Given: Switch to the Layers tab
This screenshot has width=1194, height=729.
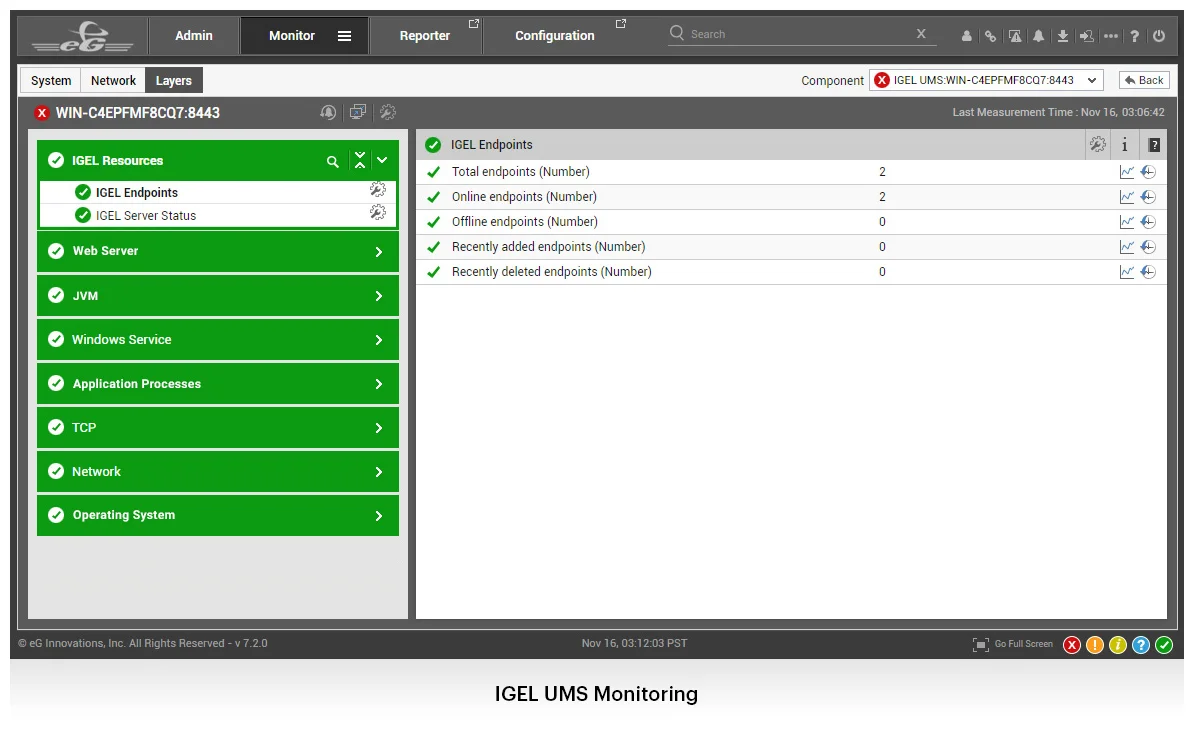Looking at the screenshot, I should pyautogui.click(x=174, y=80).
